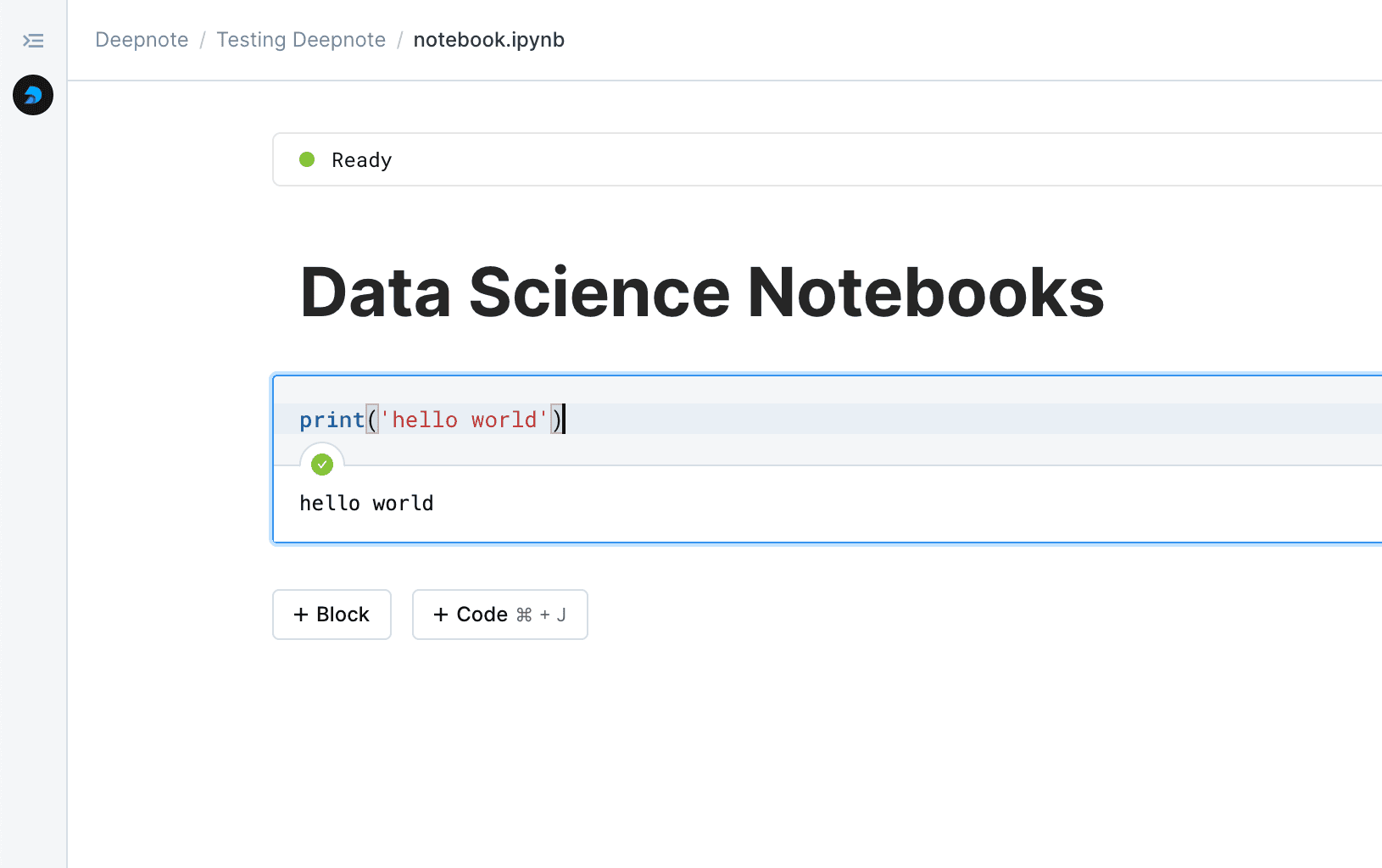Image resolution: width=1382 pixels, height=868 pixels.
Task: Click the dark circular app icon in sidebar
Action: (32, 95)
